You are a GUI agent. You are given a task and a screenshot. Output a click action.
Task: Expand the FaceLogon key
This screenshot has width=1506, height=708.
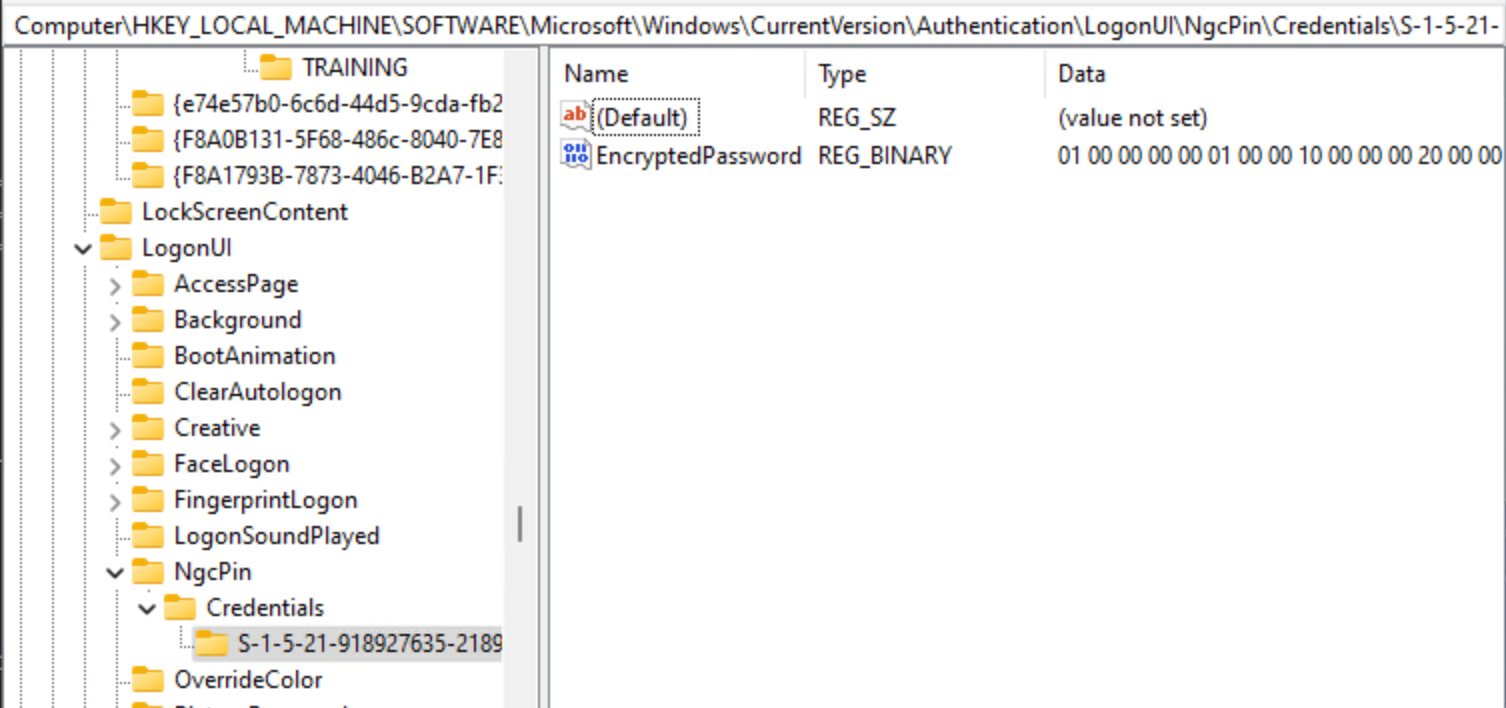point(115,465)
